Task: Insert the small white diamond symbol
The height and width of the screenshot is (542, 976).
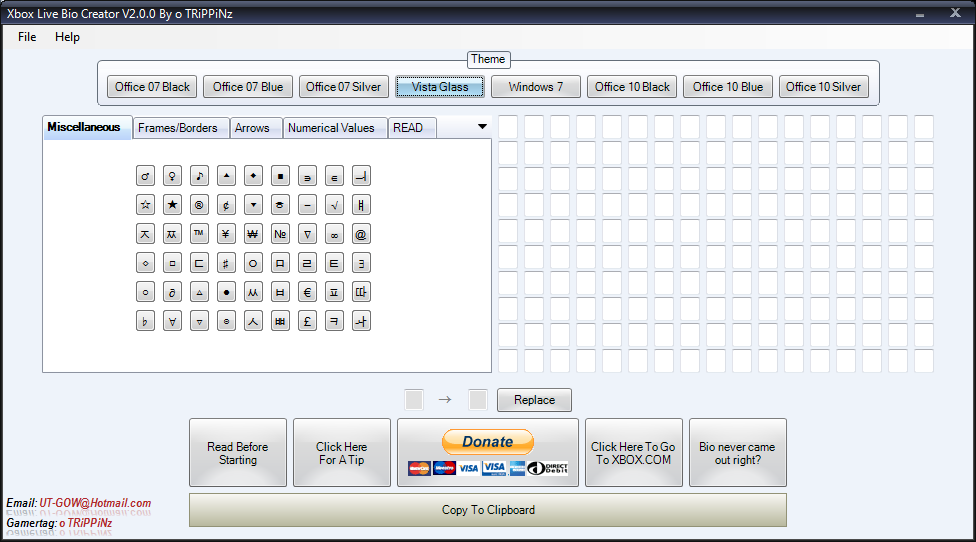Action: pyautogui.click(x=145, y=263)
